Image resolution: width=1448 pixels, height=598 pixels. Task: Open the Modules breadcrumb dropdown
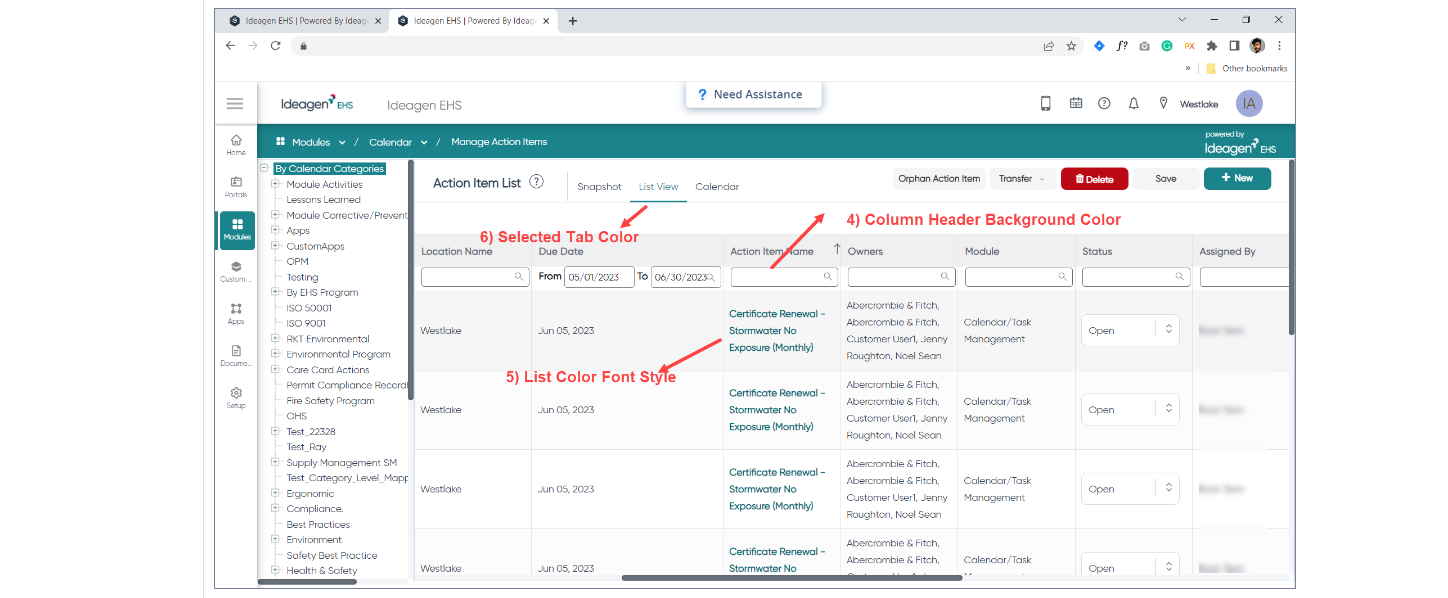[342, 142]
